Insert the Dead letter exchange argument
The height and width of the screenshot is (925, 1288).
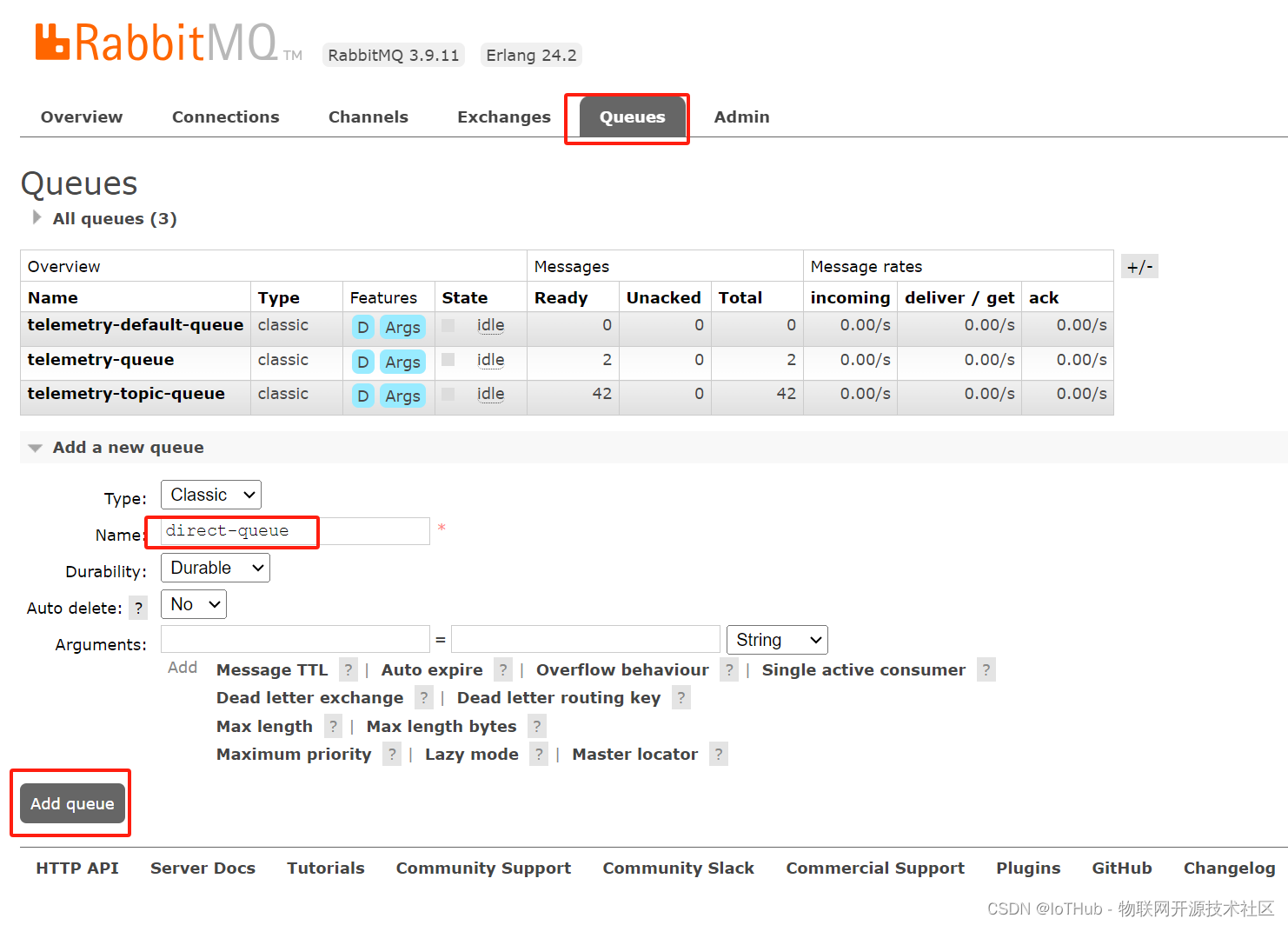pos(310,697)
